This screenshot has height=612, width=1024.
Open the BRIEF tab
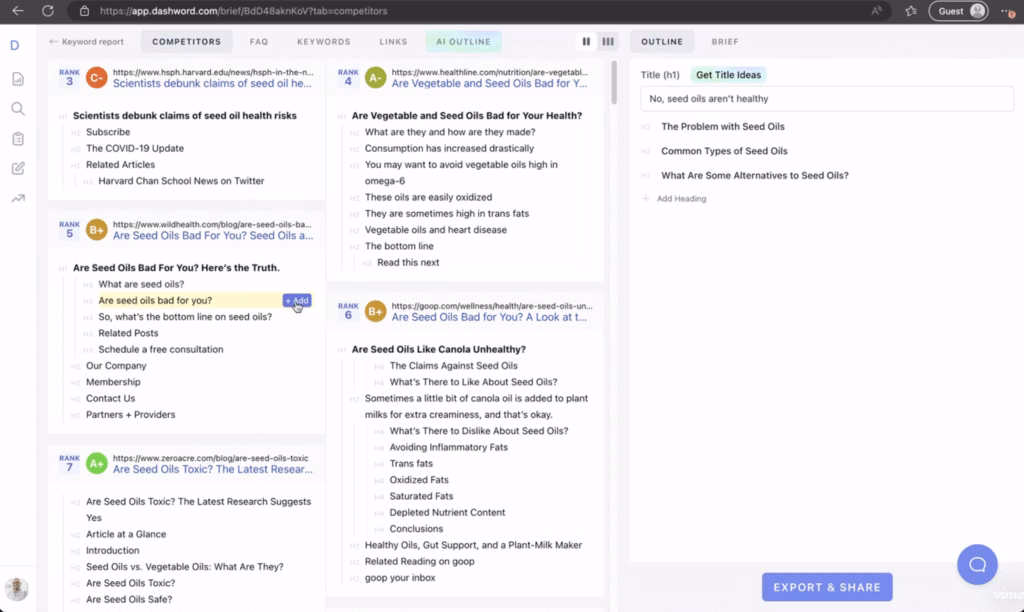tap(725, 42)
